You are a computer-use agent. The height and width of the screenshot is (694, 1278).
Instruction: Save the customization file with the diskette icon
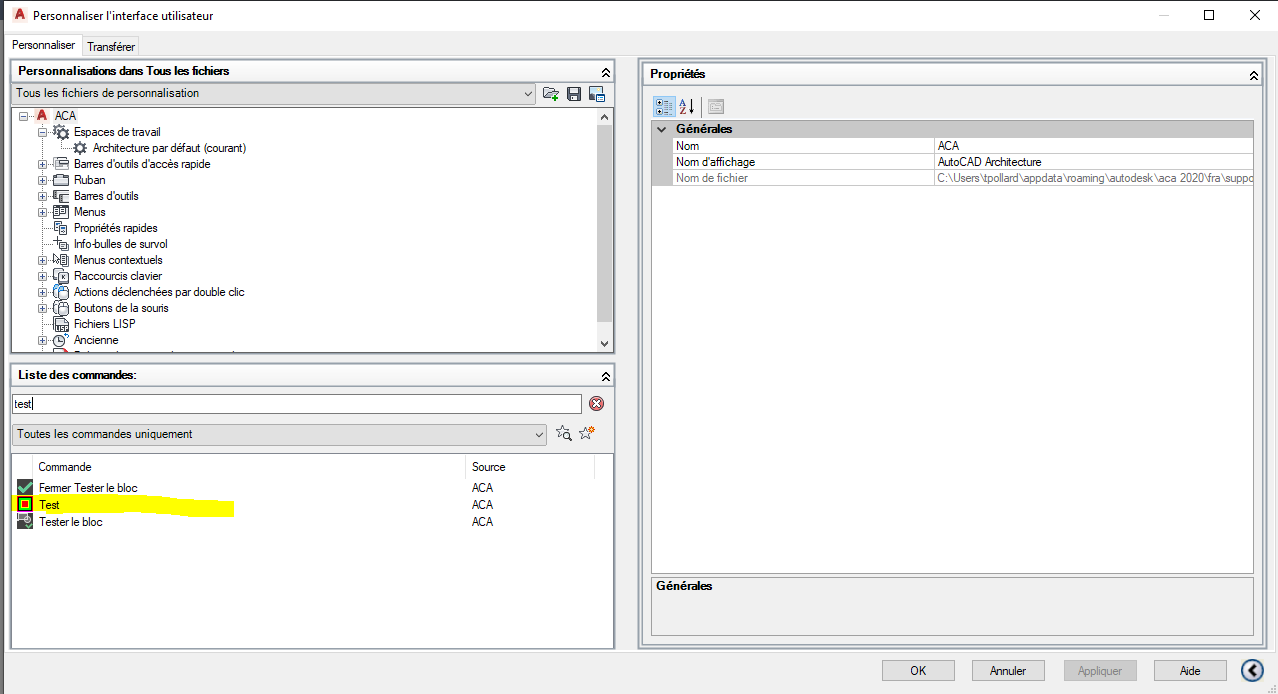pos(573,93)
